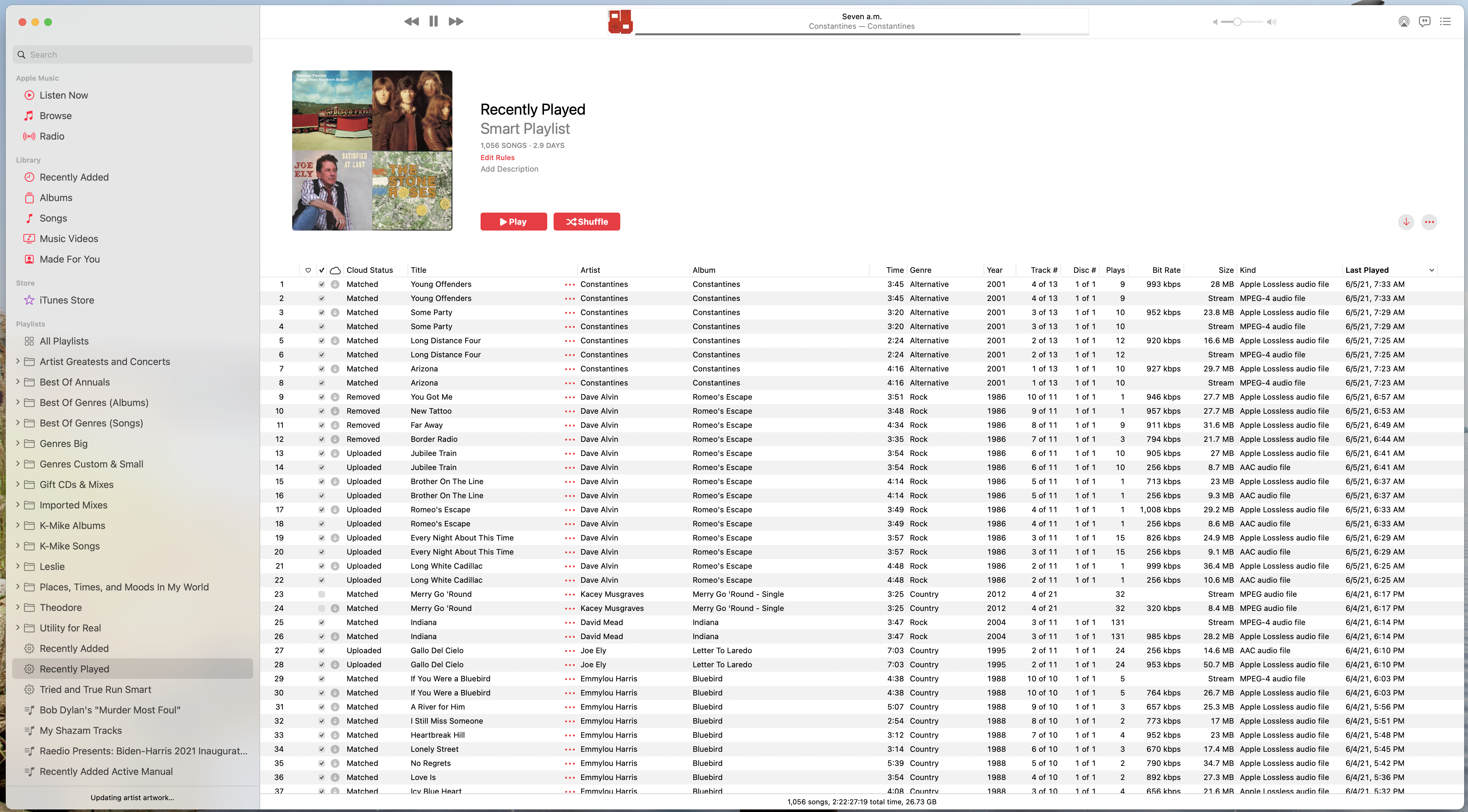Click download icon for Young Offenders row 1

coord(335,284)
